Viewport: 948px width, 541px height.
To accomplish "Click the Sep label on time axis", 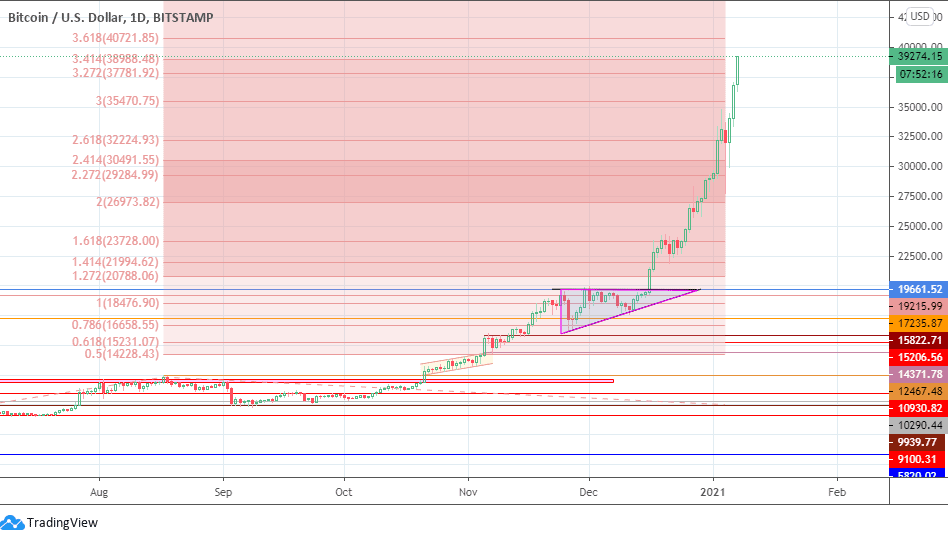I will 223,492.
